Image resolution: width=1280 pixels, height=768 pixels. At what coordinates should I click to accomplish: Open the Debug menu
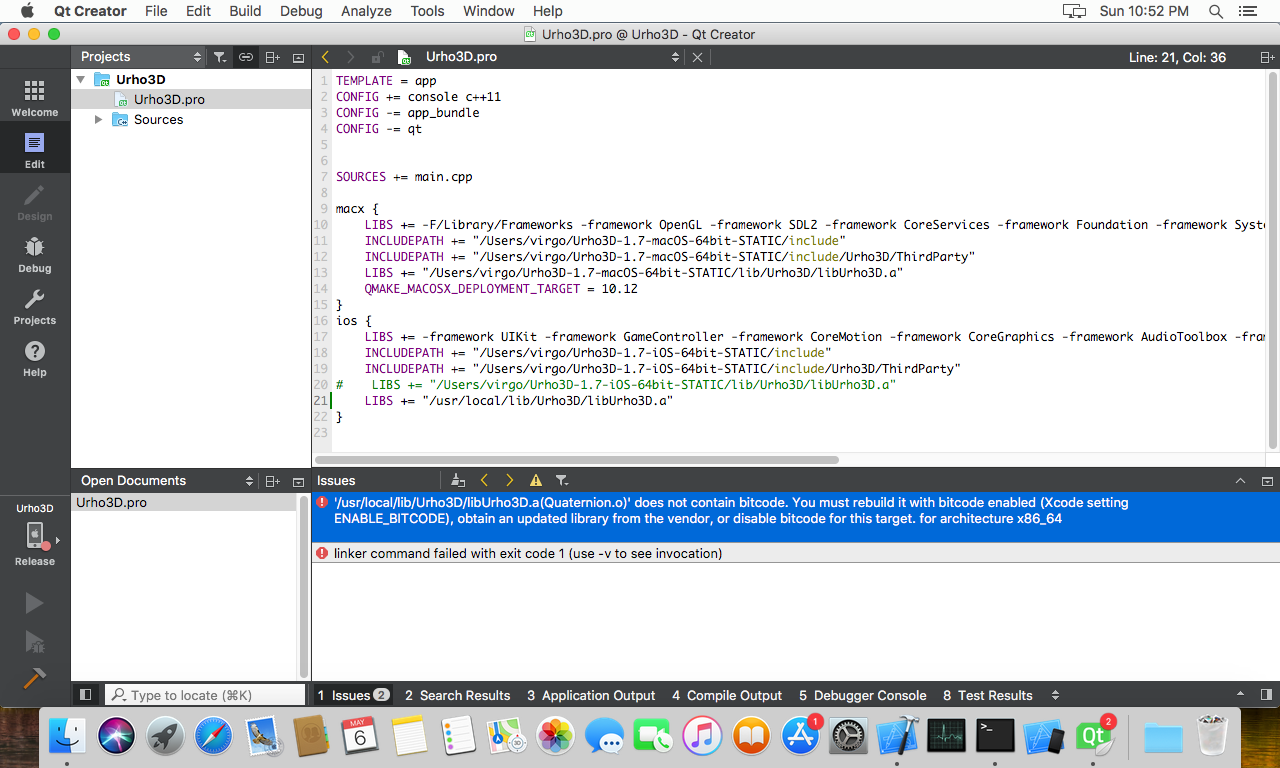(301, 11)
